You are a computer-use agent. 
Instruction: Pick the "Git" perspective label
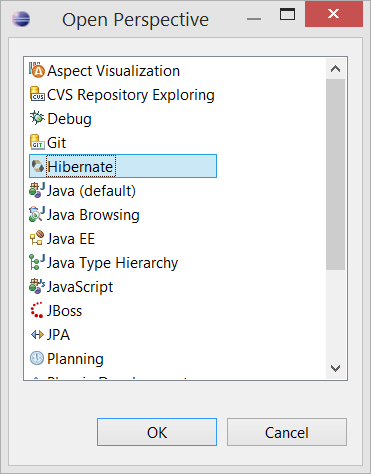(x=57, y=143)
